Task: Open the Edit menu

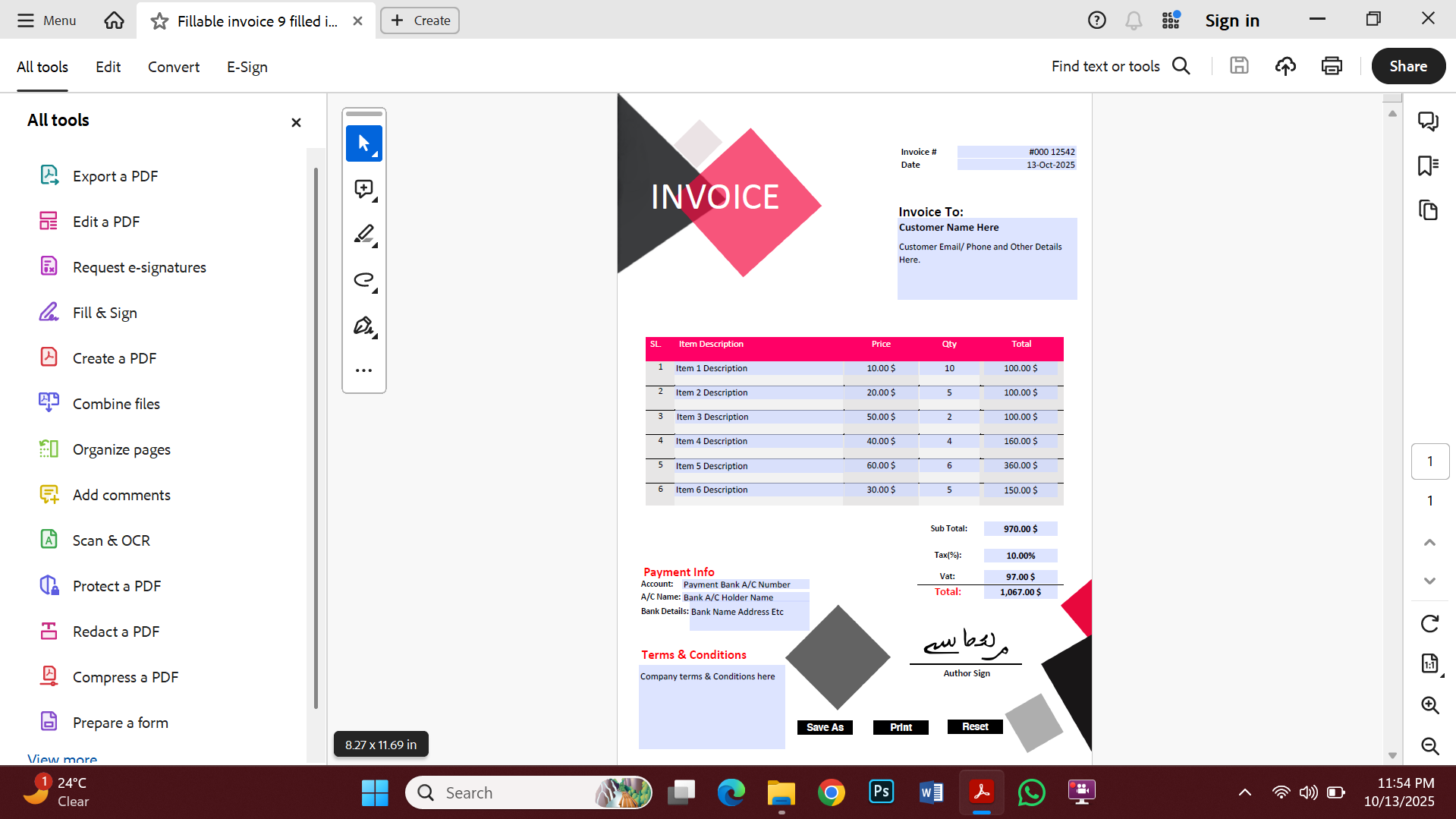Action: coord(108,67)
